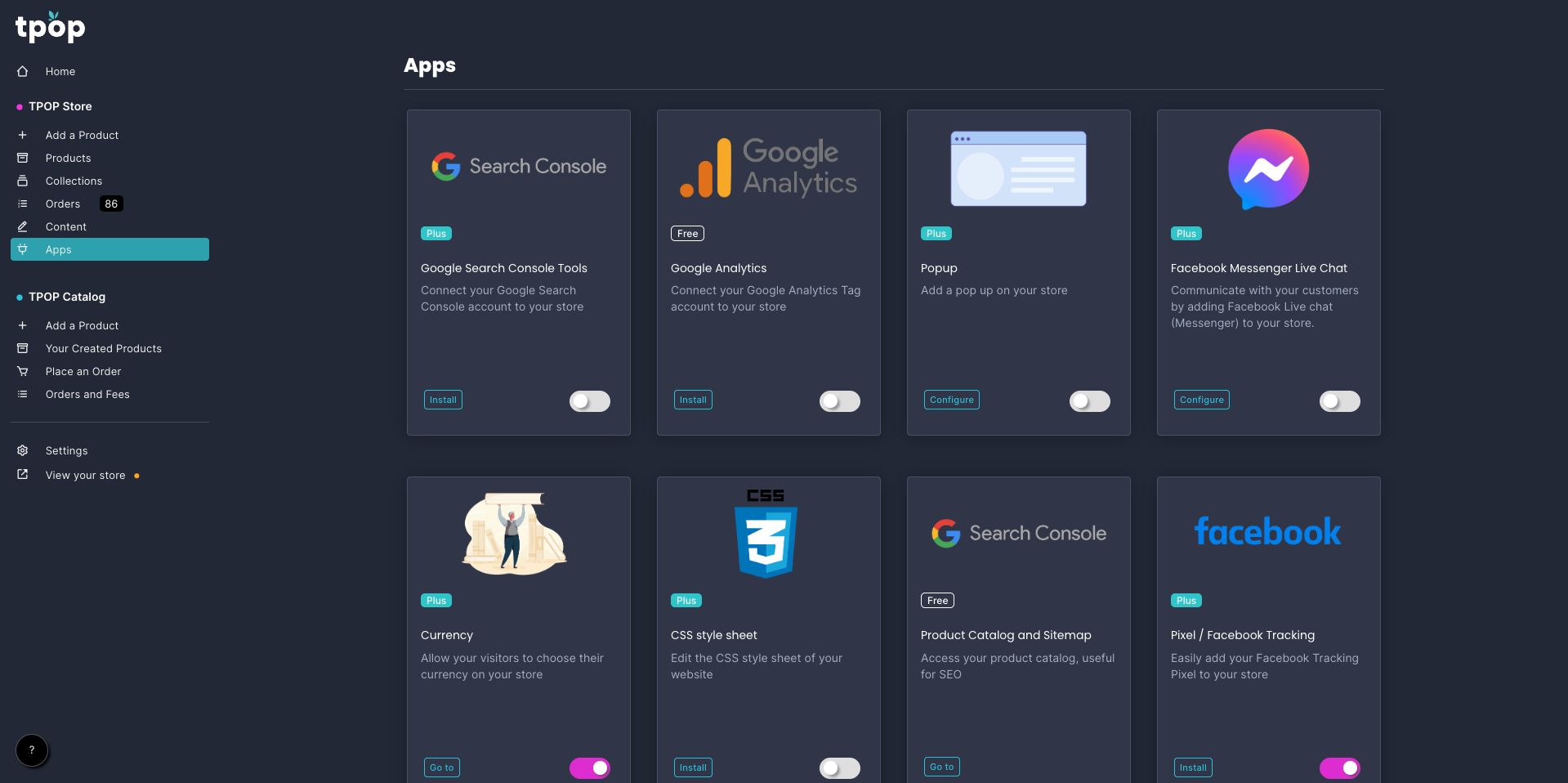Enable the Google Search Console Tools toggle
The image size is (1568, 783).
(x=589, y=401)
